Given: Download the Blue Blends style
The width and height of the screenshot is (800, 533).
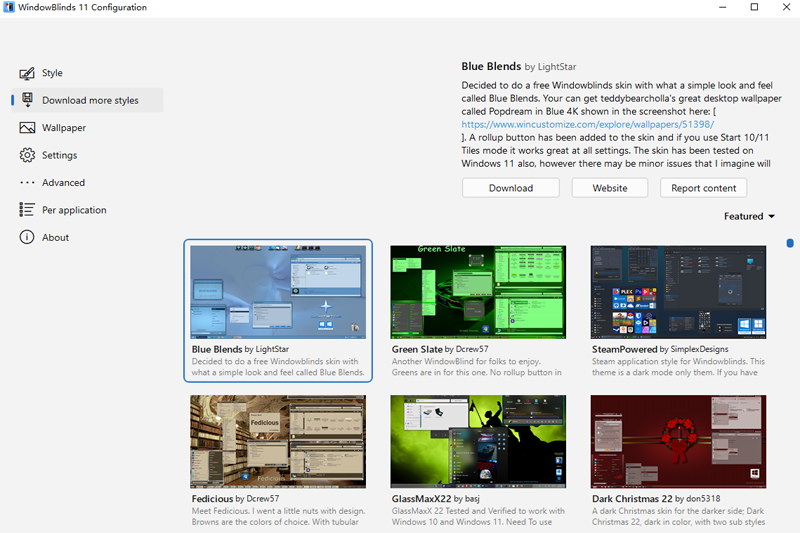Looking at the screenshot, I should point(511,188).
